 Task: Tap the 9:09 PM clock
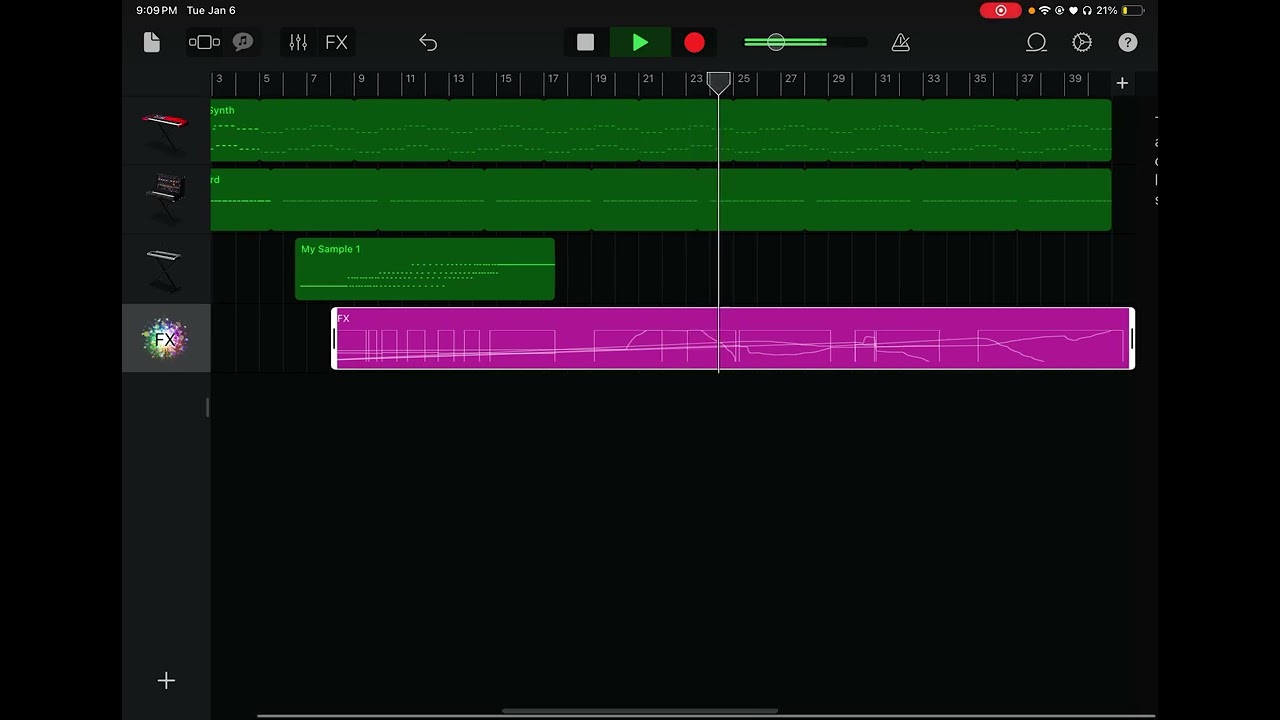point(157,10)
